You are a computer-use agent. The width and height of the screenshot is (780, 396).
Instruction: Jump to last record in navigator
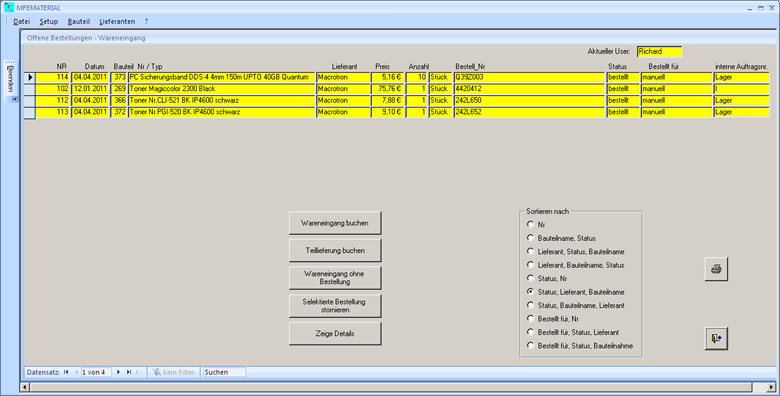[x=129, y=372]
